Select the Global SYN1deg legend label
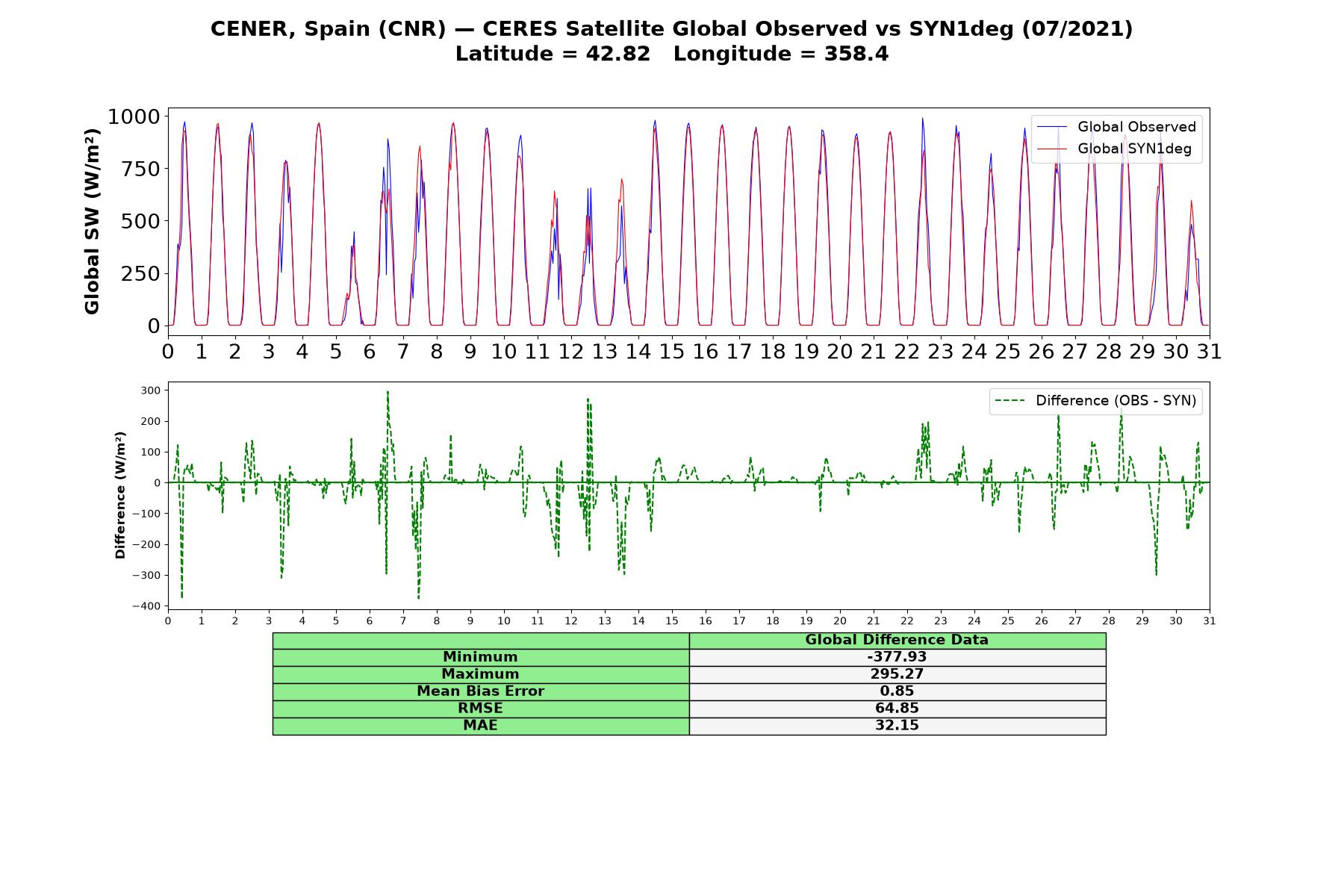 (1134, 149)
